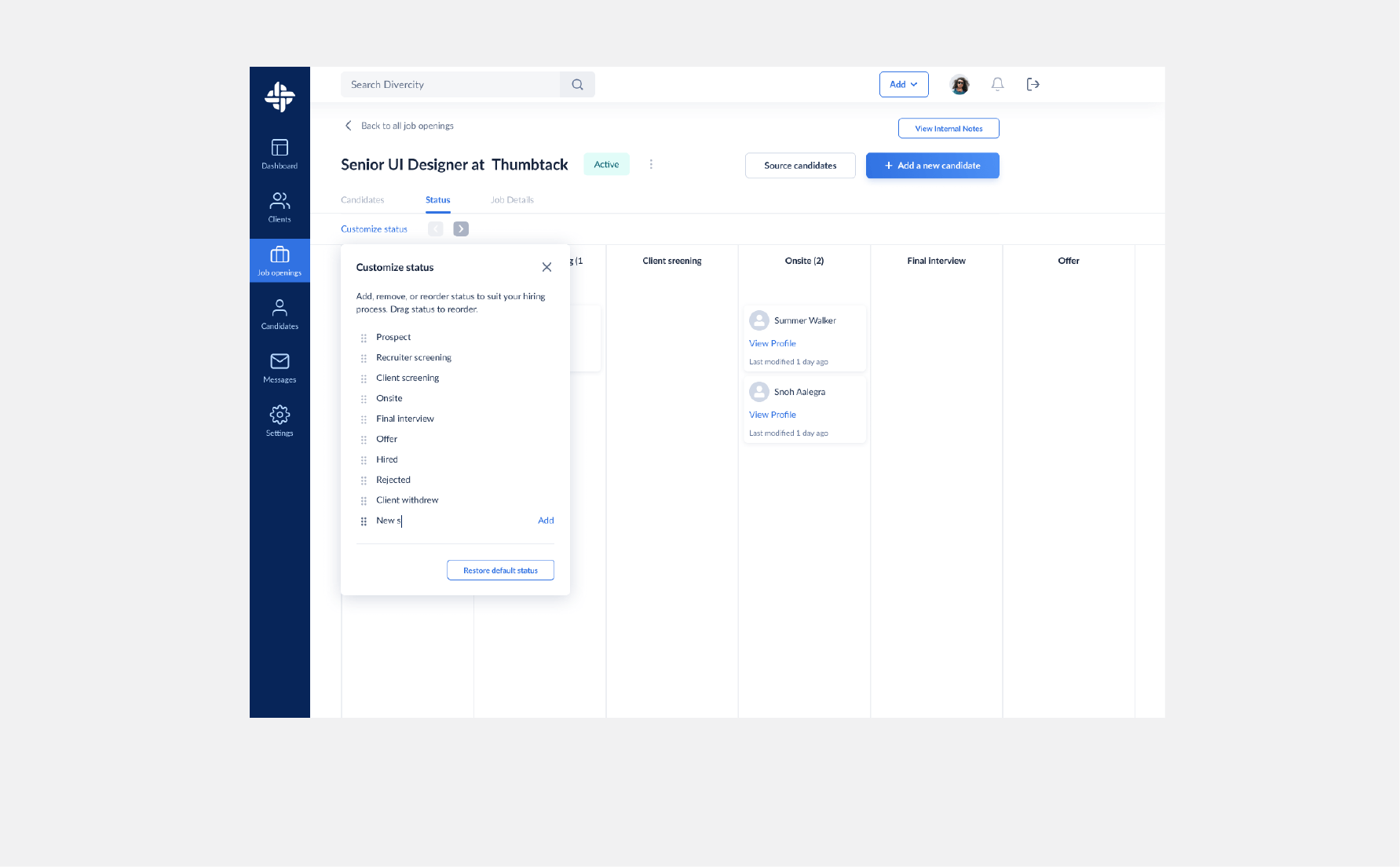
Task: Grab the drag handle for Prospect
Action: pos(364,338)
